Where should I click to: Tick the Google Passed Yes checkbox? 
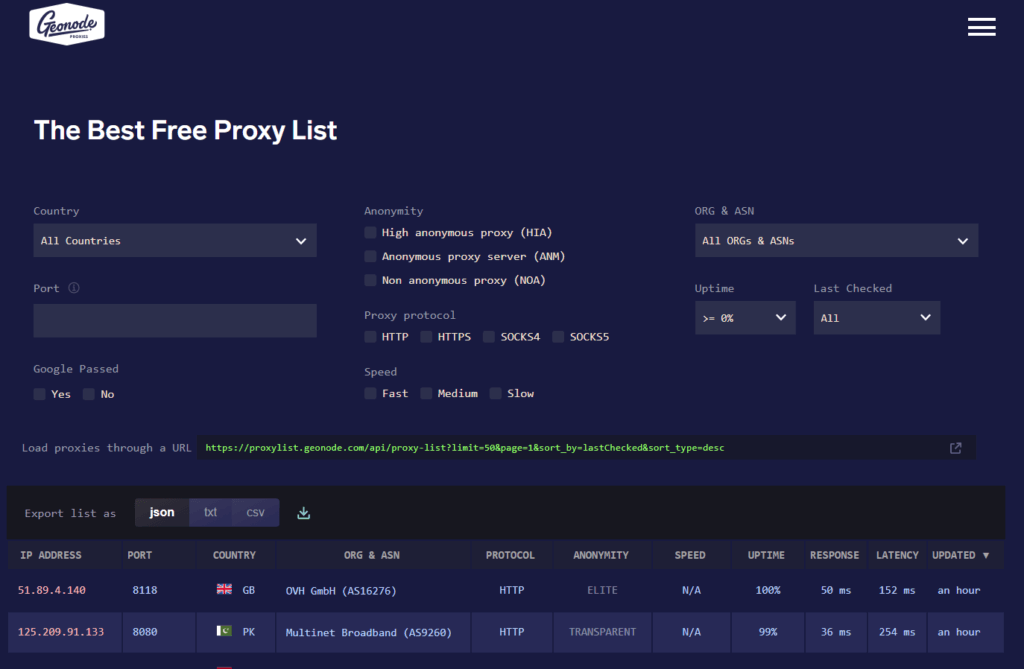pos(40,394)
